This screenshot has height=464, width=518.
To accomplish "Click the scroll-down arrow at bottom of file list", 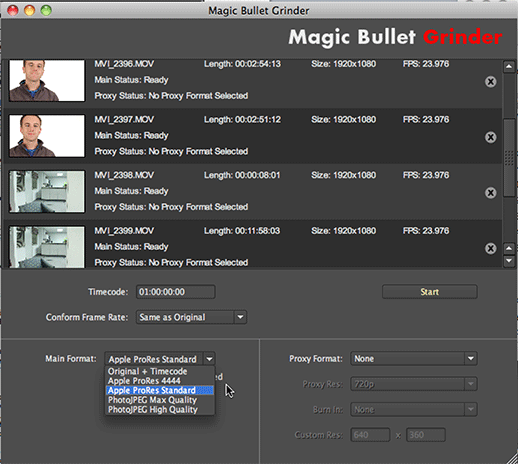I will (x=509, y=260).
